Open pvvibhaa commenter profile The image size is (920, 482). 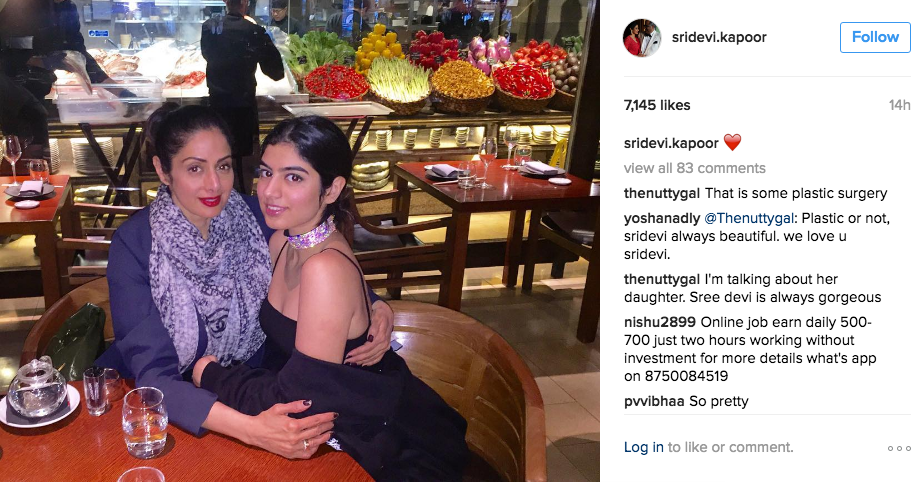point(654,402)
